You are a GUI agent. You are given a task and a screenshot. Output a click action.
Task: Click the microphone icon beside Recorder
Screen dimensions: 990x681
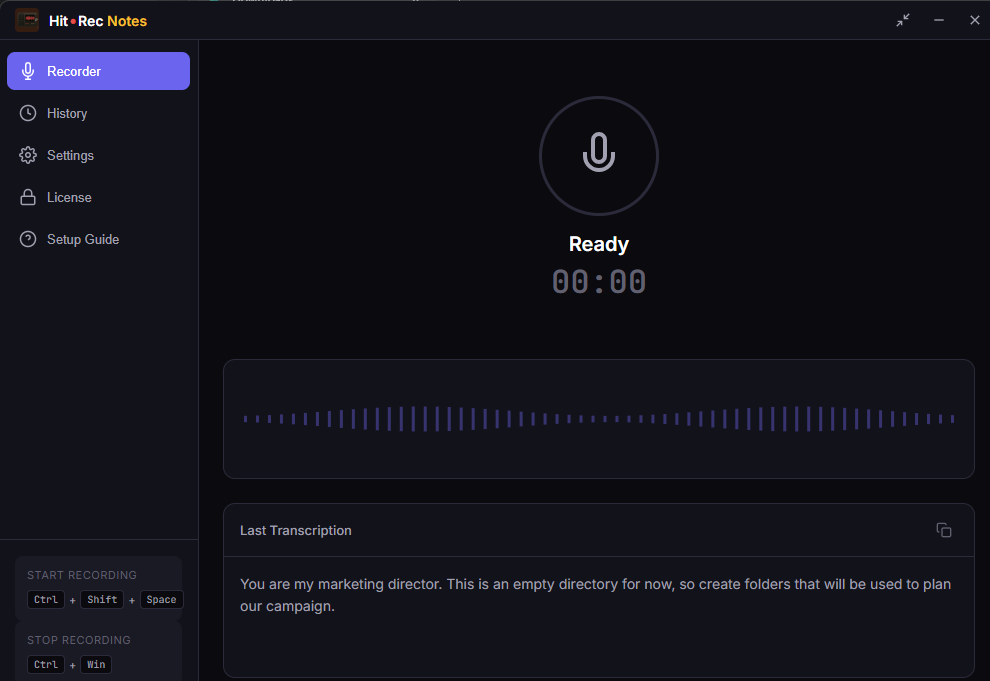[x=28, y=71]
